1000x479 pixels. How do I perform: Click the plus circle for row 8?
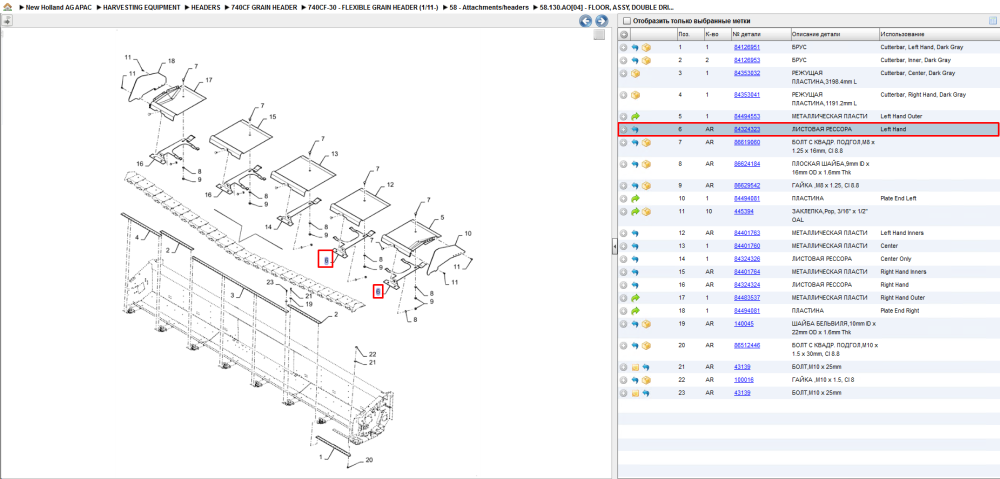click(624, 164)
